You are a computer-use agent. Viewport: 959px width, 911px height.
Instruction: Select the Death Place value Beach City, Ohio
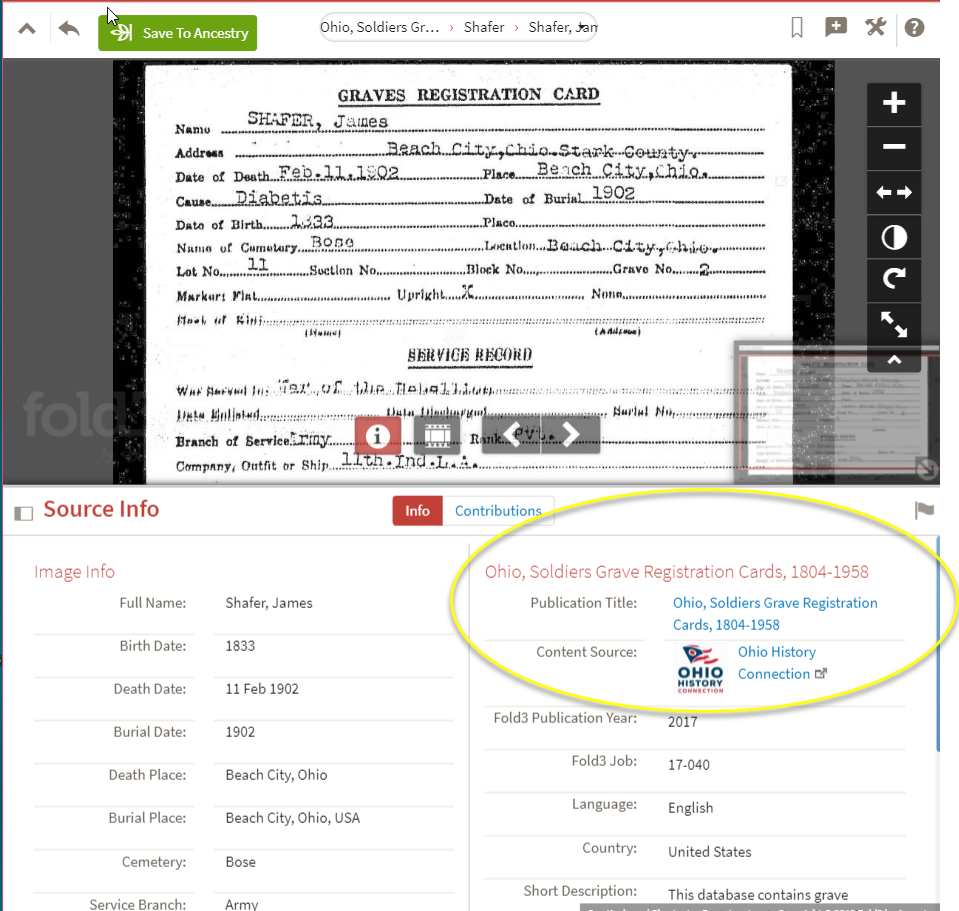click(x=276, y=775)
